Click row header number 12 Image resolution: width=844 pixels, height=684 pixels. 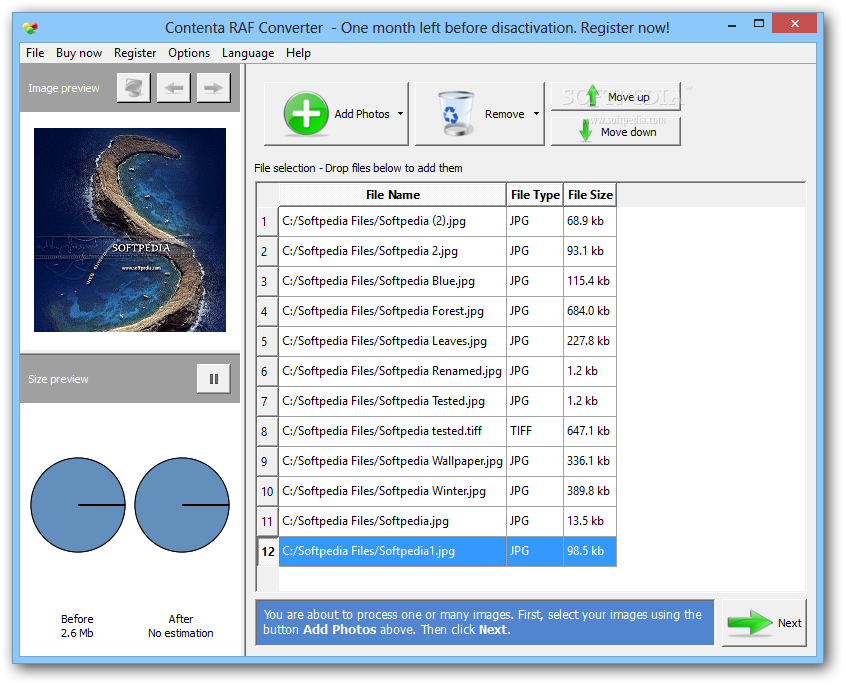(x=268, y=551)
